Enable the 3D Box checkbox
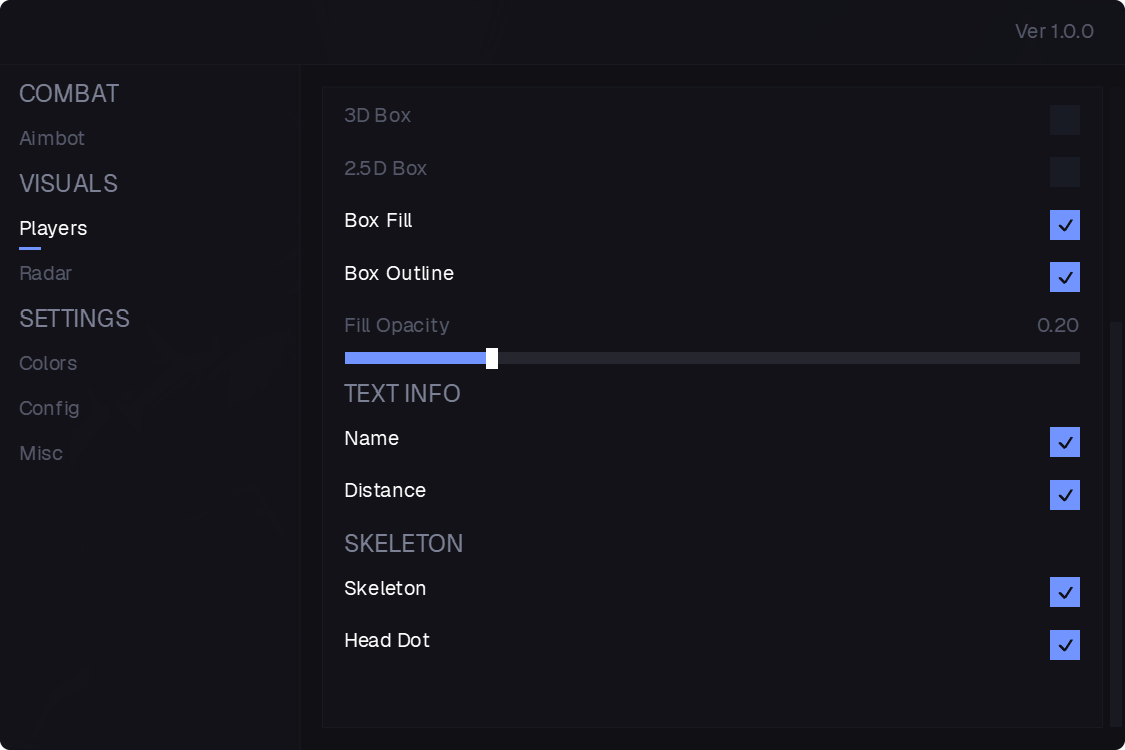This screenshot has width=1125, height=750. pyautogui.click(x=1065, y=120)
